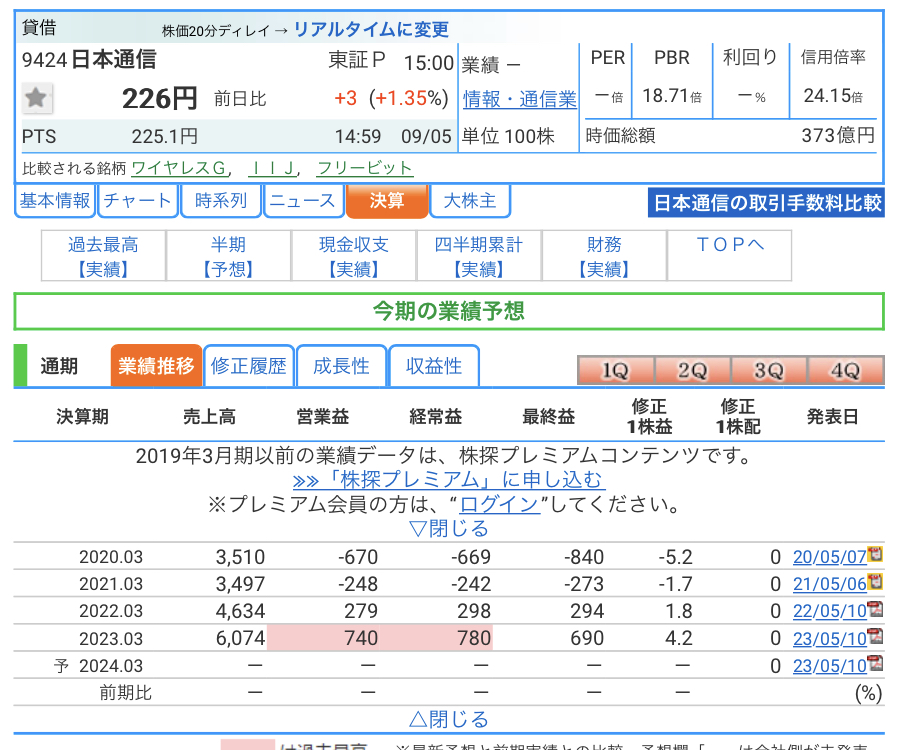Select 業績推移 tab

156,366
